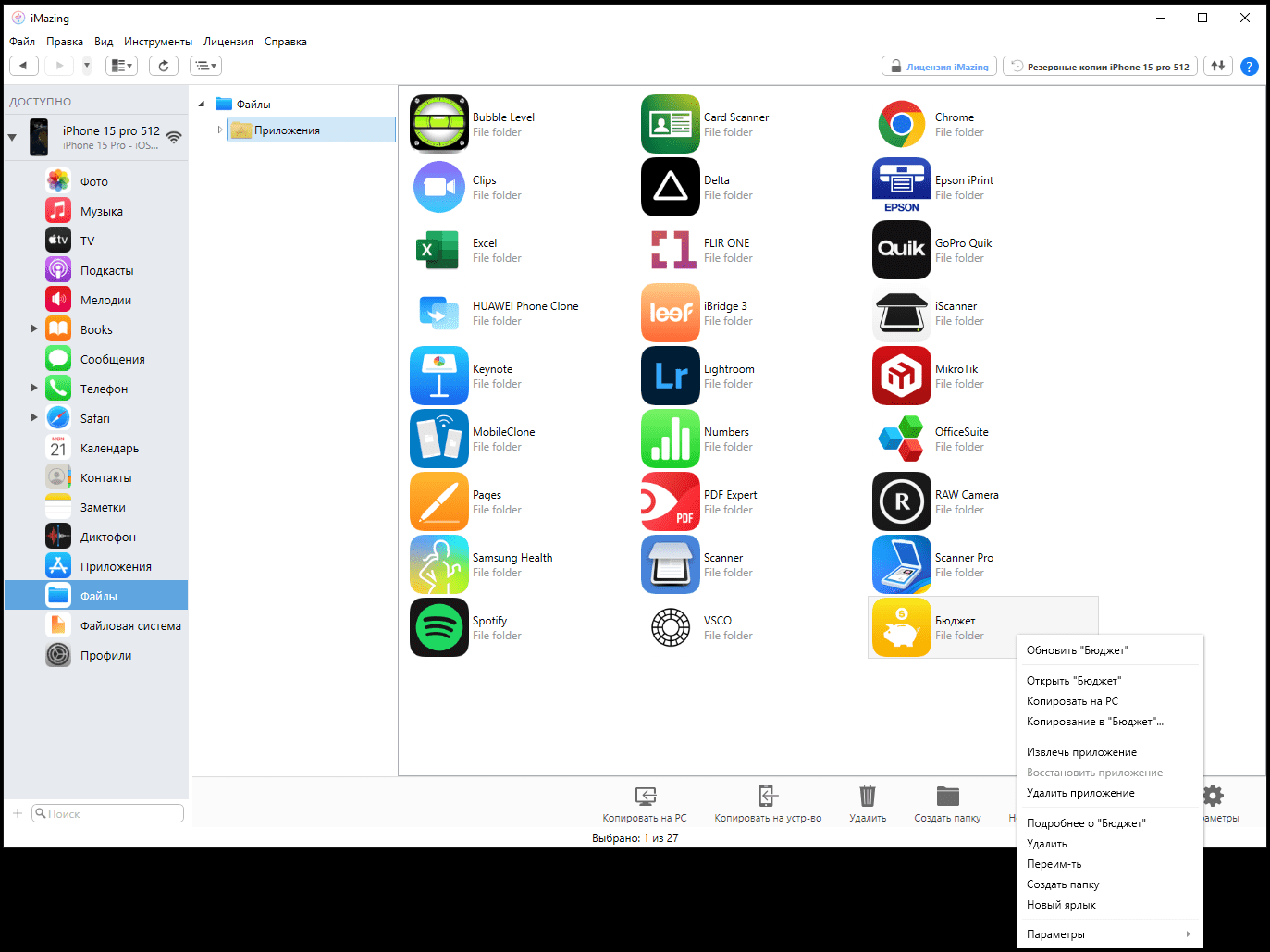The height and width of the screenshot is (952, 1270).
Task: Open the Lightroom folder icon
Action: pos(671,376)
